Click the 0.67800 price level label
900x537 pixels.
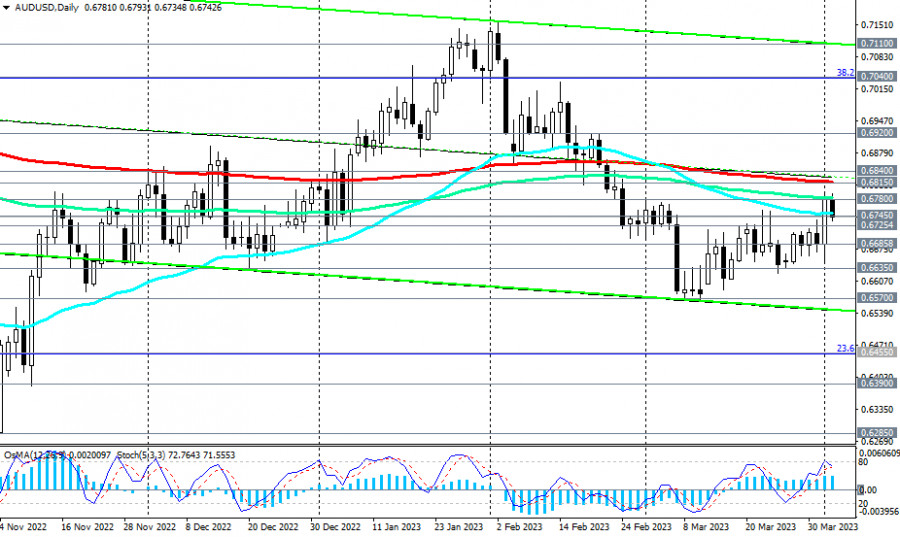click(x=876, y=199)
